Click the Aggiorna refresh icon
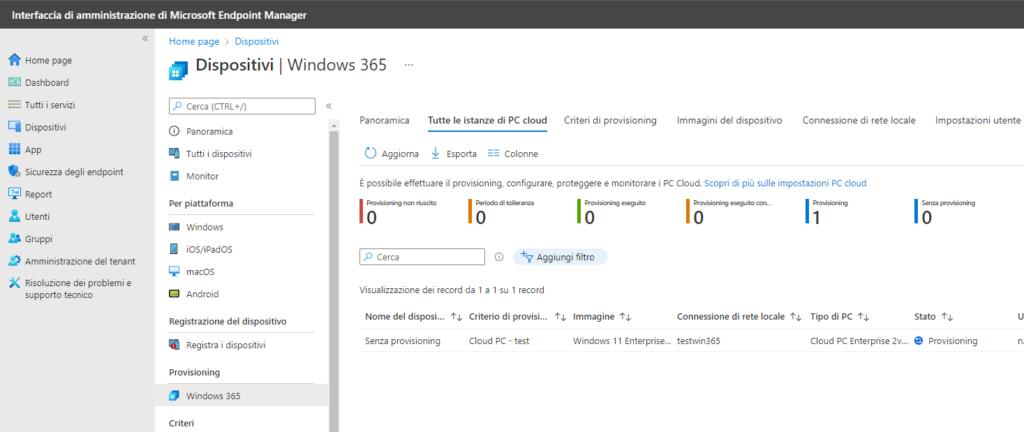Viewport: 1024px width, 432px height. [x=370, y=153]
